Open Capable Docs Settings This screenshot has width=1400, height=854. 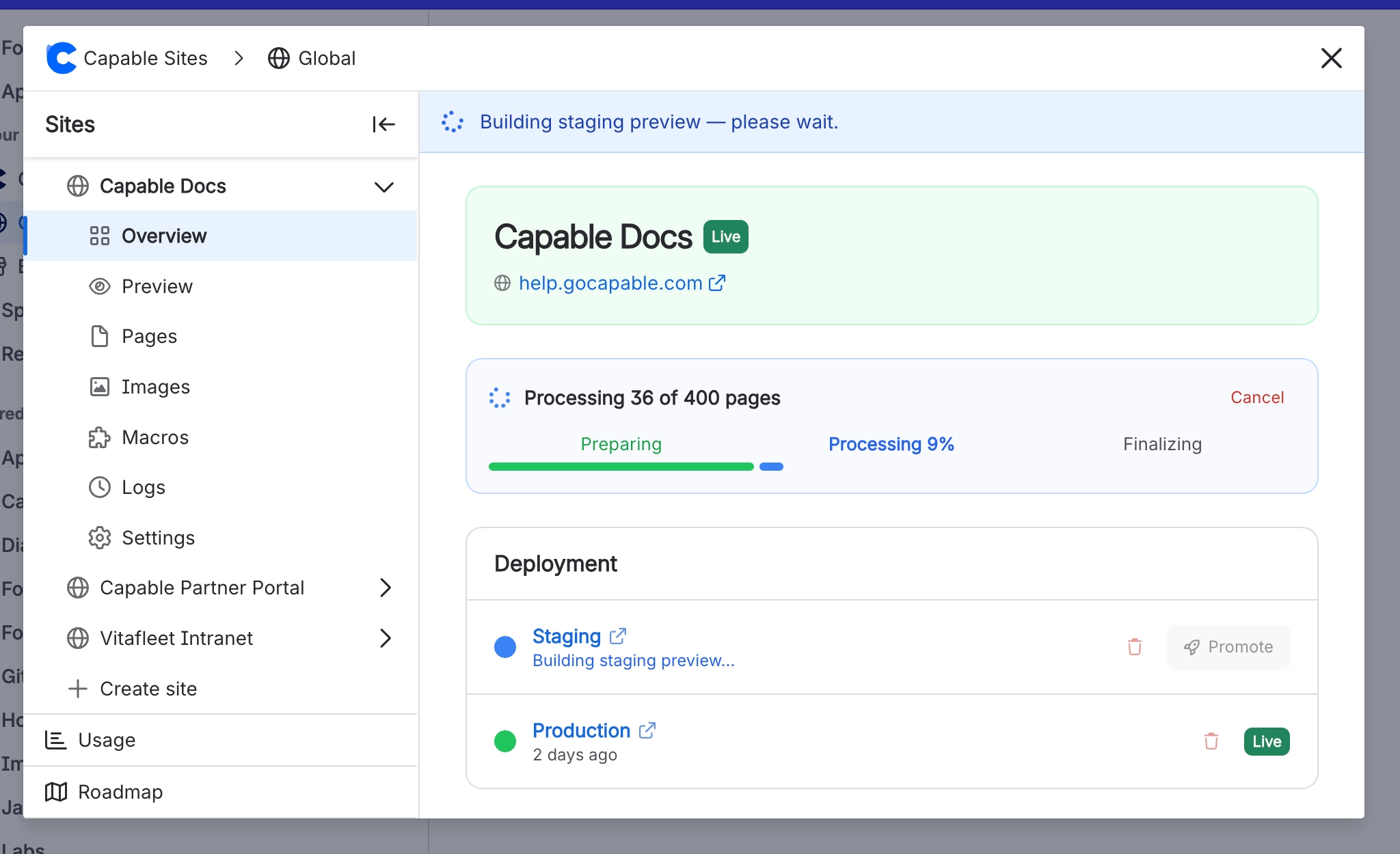pos(221,538)
